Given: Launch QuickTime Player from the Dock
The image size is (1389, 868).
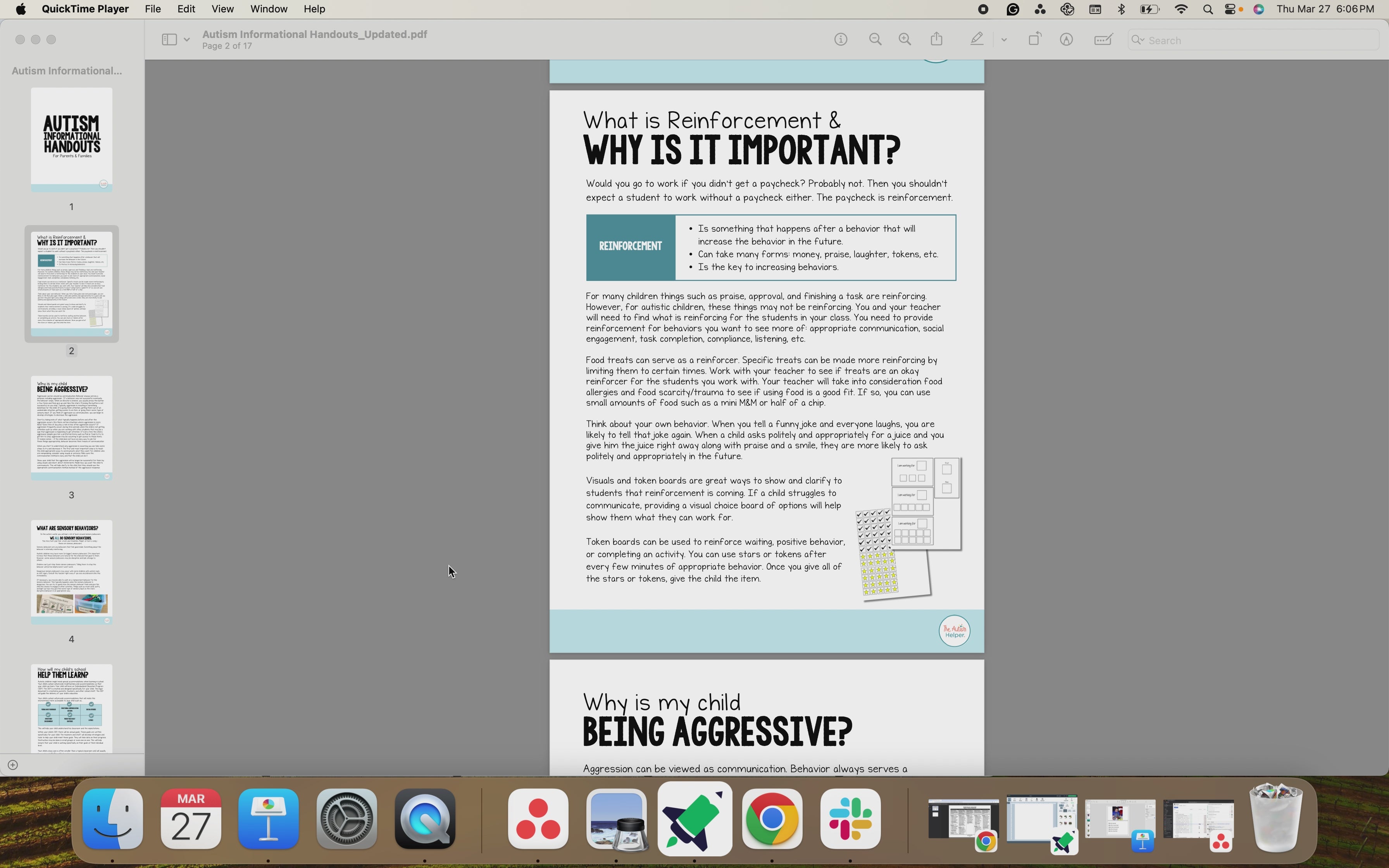Looking at the screenshot, I should click(424, 819).
